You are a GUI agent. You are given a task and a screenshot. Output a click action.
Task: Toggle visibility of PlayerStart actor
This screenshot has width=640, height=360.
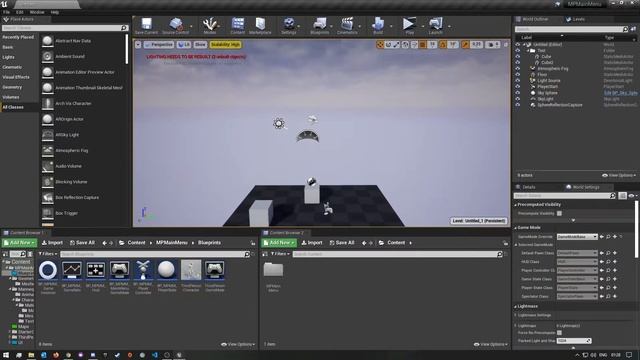(518, 87)
